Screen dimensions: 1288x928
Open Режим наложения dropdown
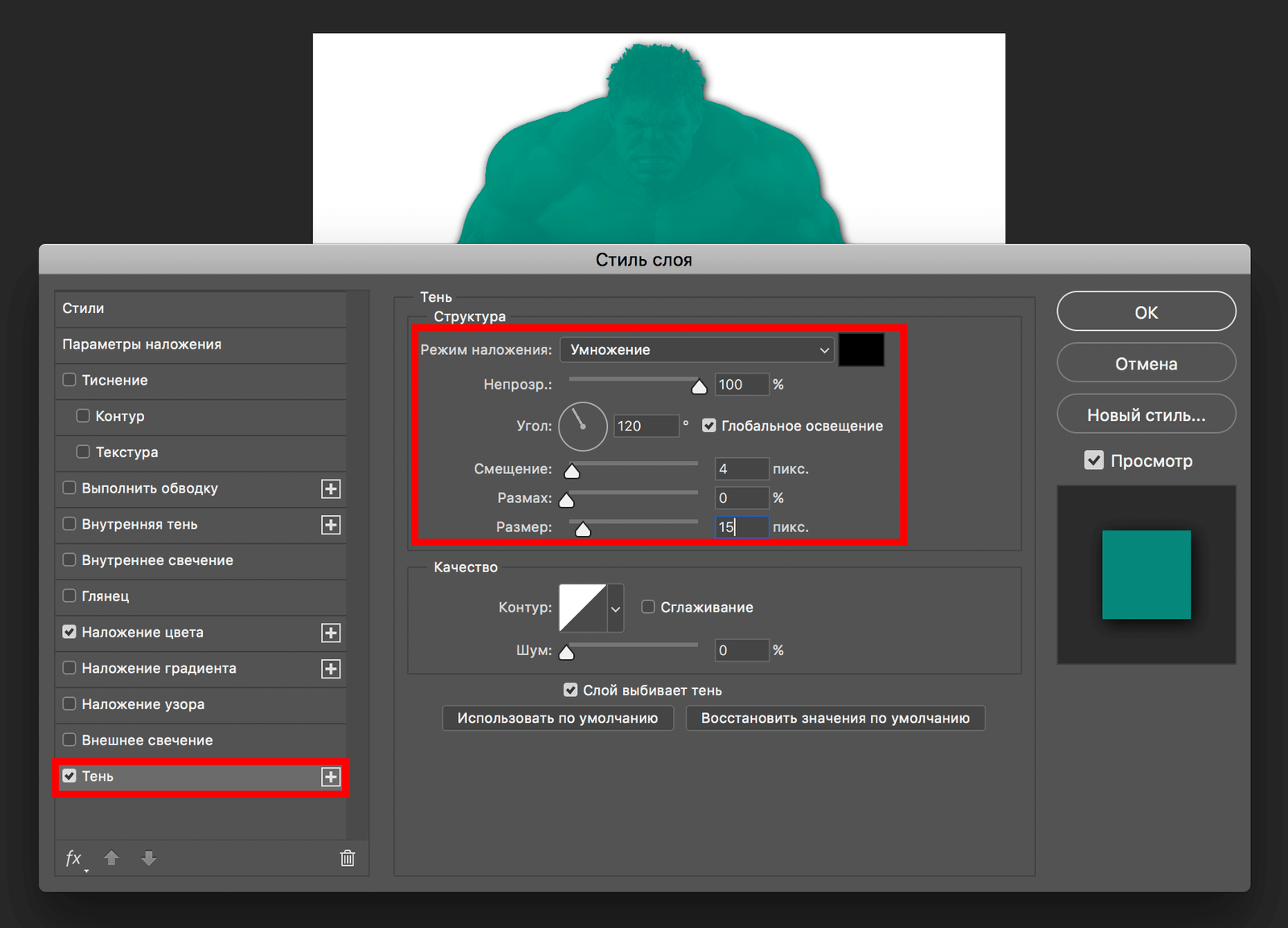[697, 350]
